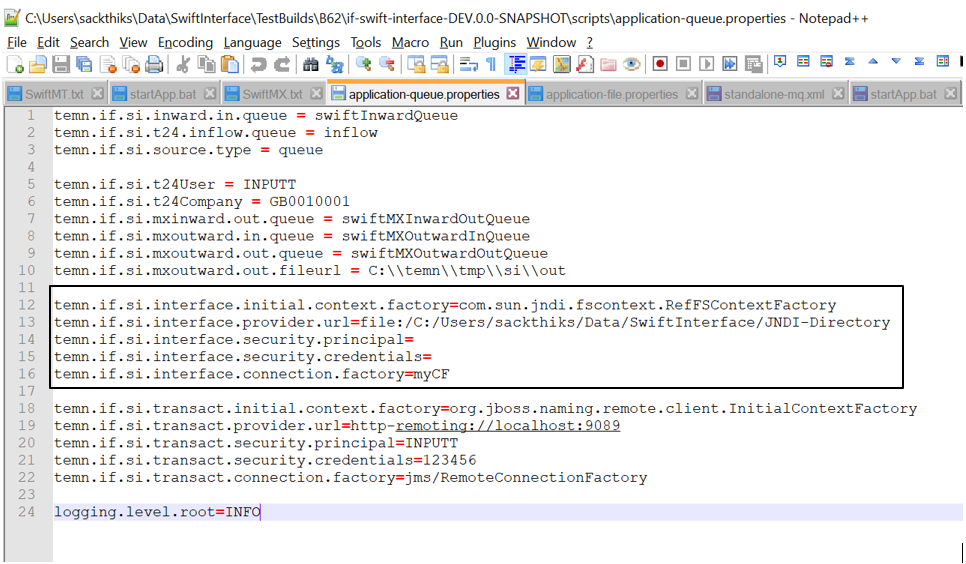Click the New file toolbar icon
This screenshot has width=966, height=564.
tap(15, 64)
